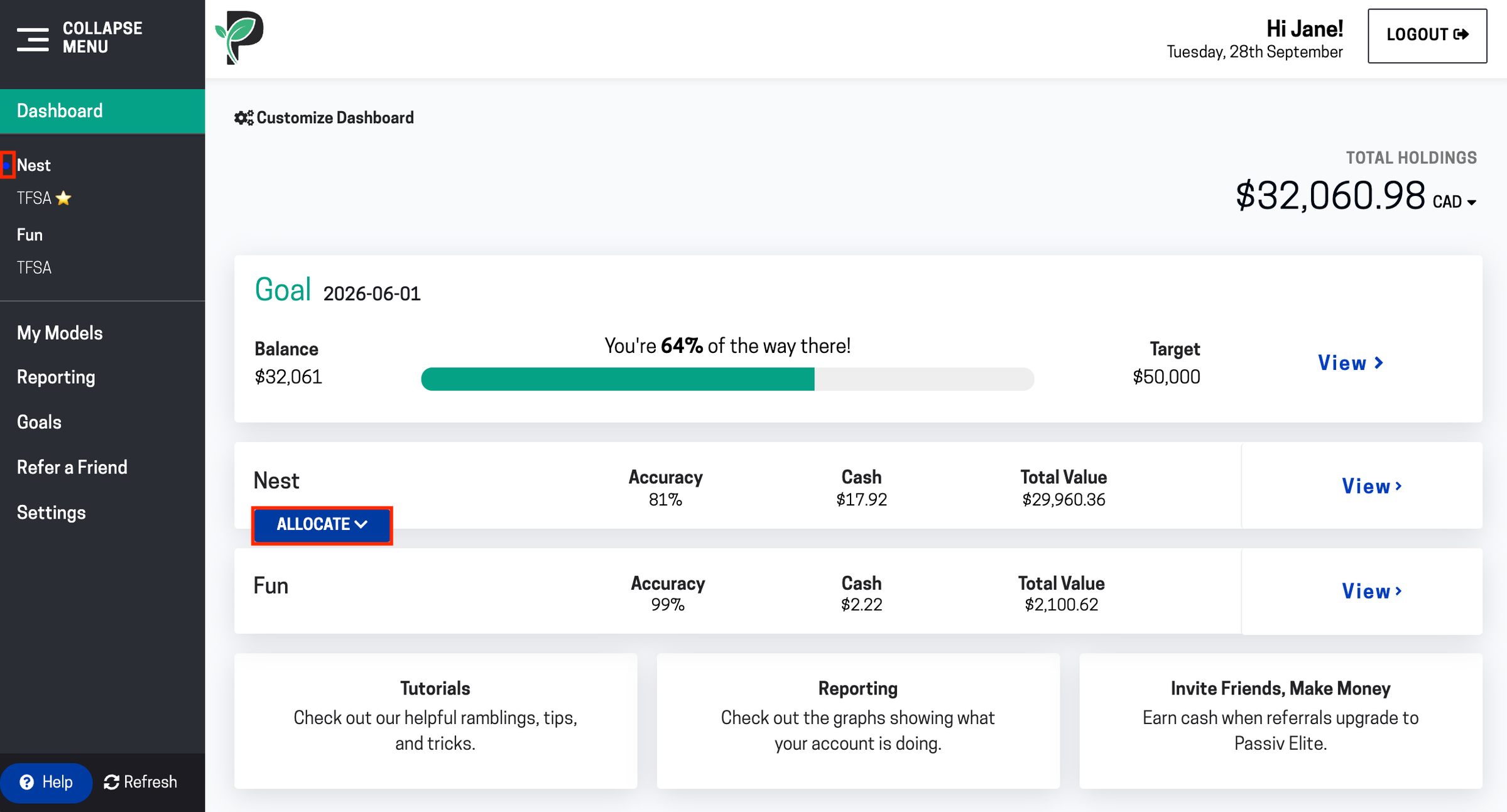Click the goal progress bar
This screenshot has width=1507, height=812.
(727, 379)
